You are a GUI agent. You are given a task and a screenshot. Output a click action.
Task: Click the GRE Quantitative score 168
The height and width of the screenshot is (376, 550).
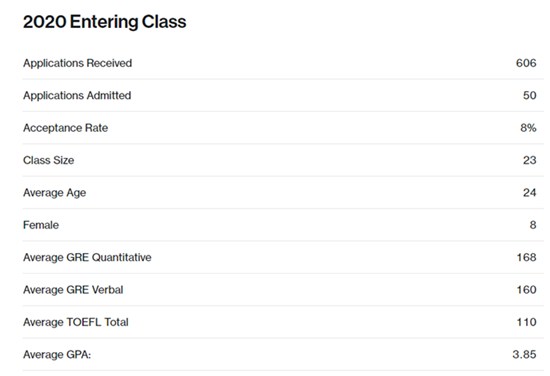point(526,257)
